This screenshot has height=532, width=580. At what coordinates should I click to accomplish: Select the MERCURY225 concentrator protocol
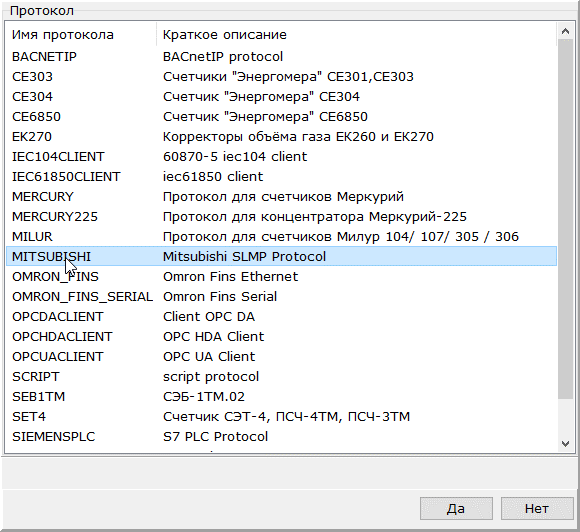point(281,216)
